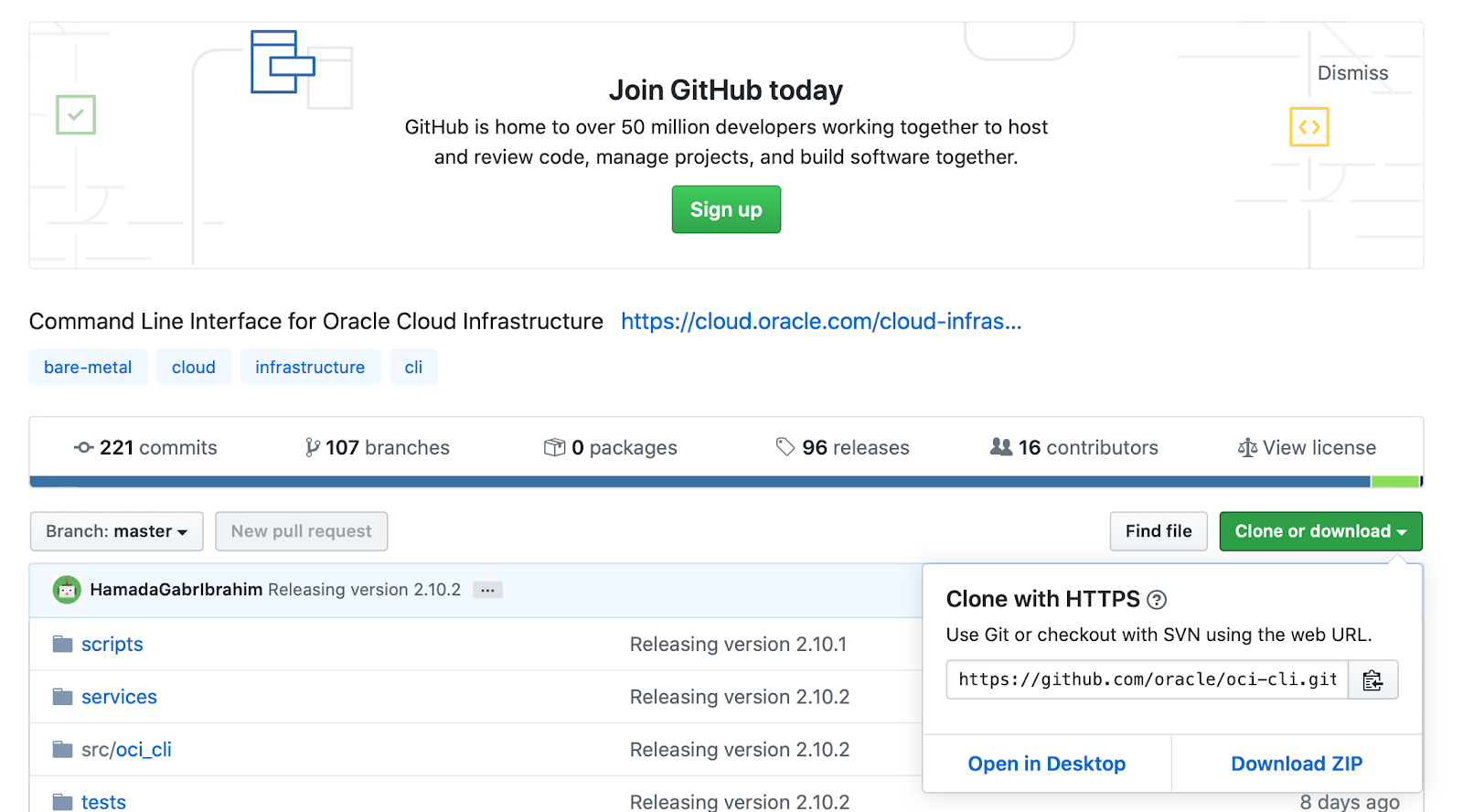Screen dimensions: 1463x812
Task: Select the bare-metal topic tag
Action: click(x=88, y=367)
